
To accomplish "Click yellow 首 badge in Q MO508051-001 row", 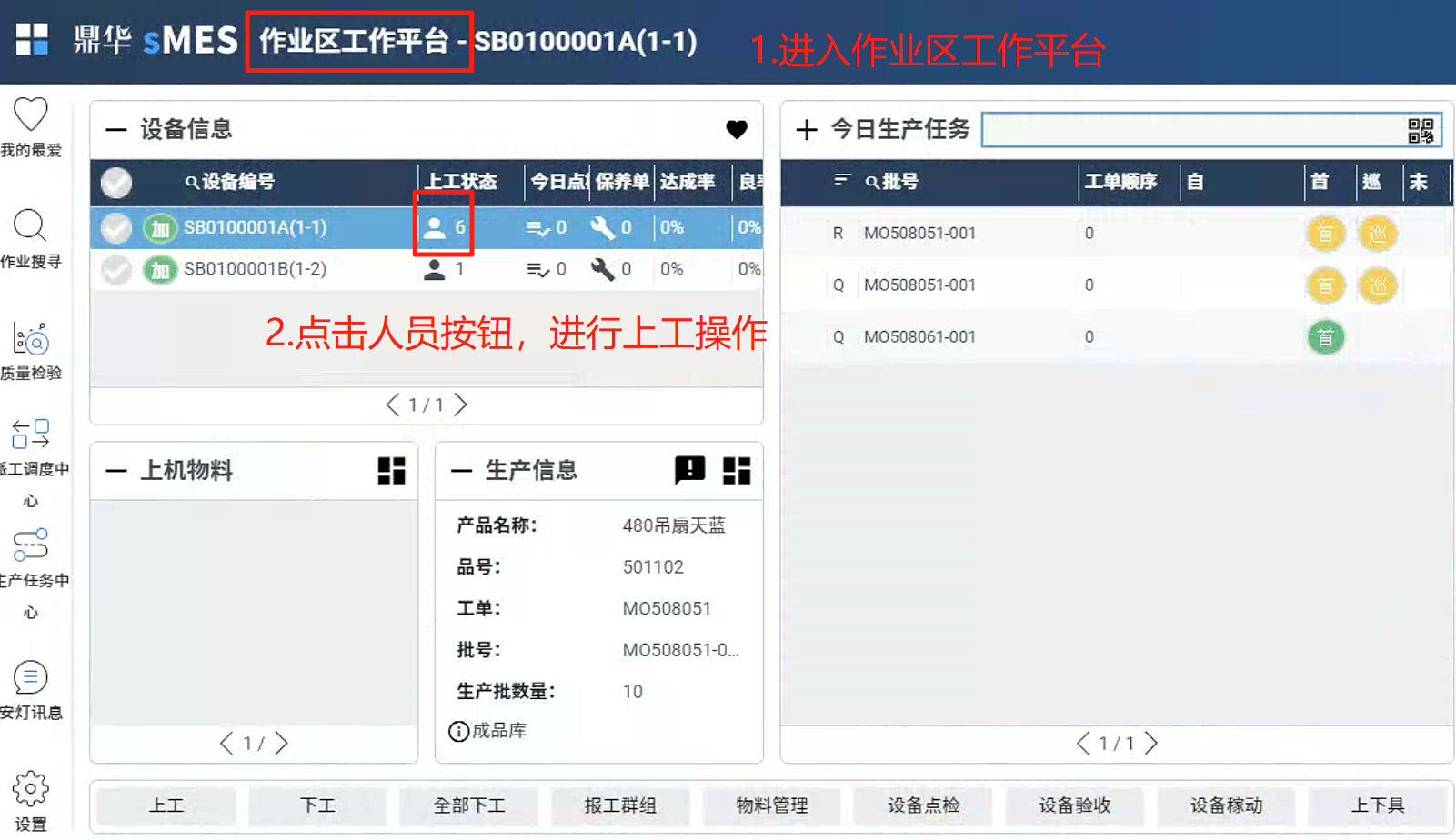I will tap(1325, 286).
